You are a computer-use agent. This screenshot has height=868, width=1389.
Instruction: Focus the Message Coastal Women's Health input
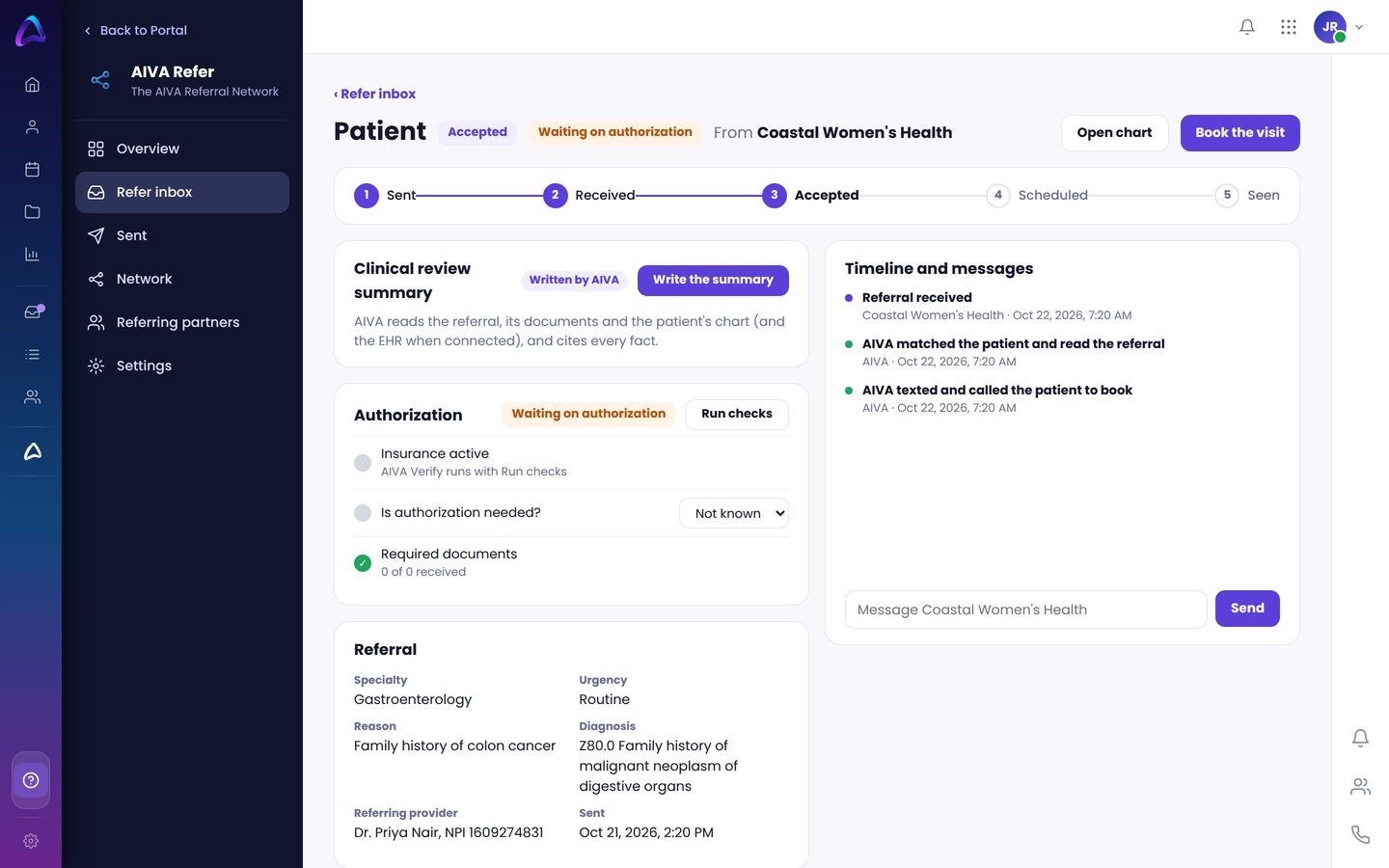1026,610
